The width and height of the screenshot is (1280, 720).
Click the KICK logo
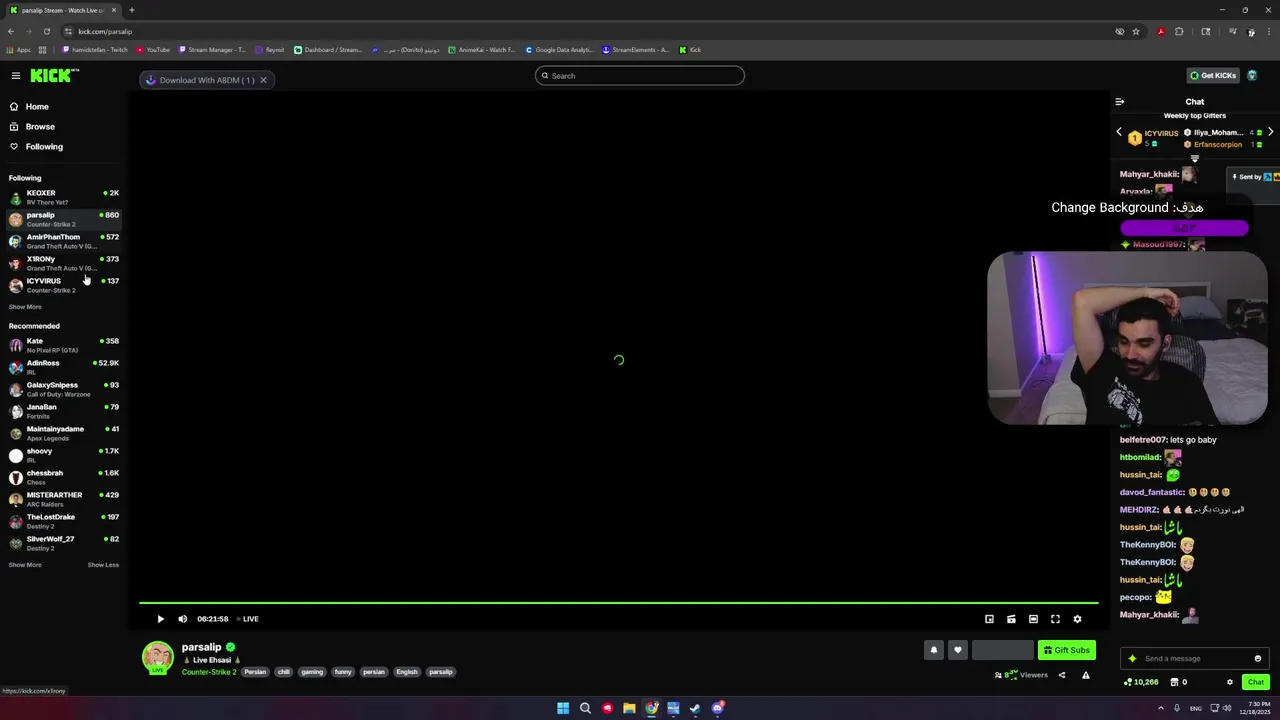[x=54, y=76]
